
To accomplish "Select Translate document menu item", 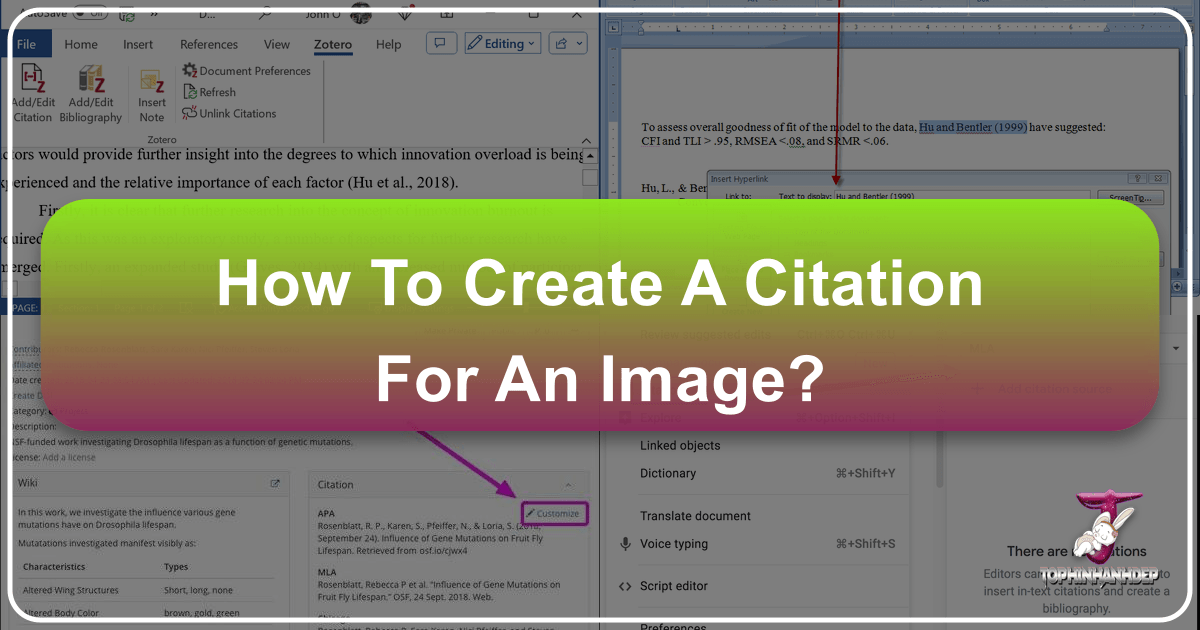I will tap(695, 516).
